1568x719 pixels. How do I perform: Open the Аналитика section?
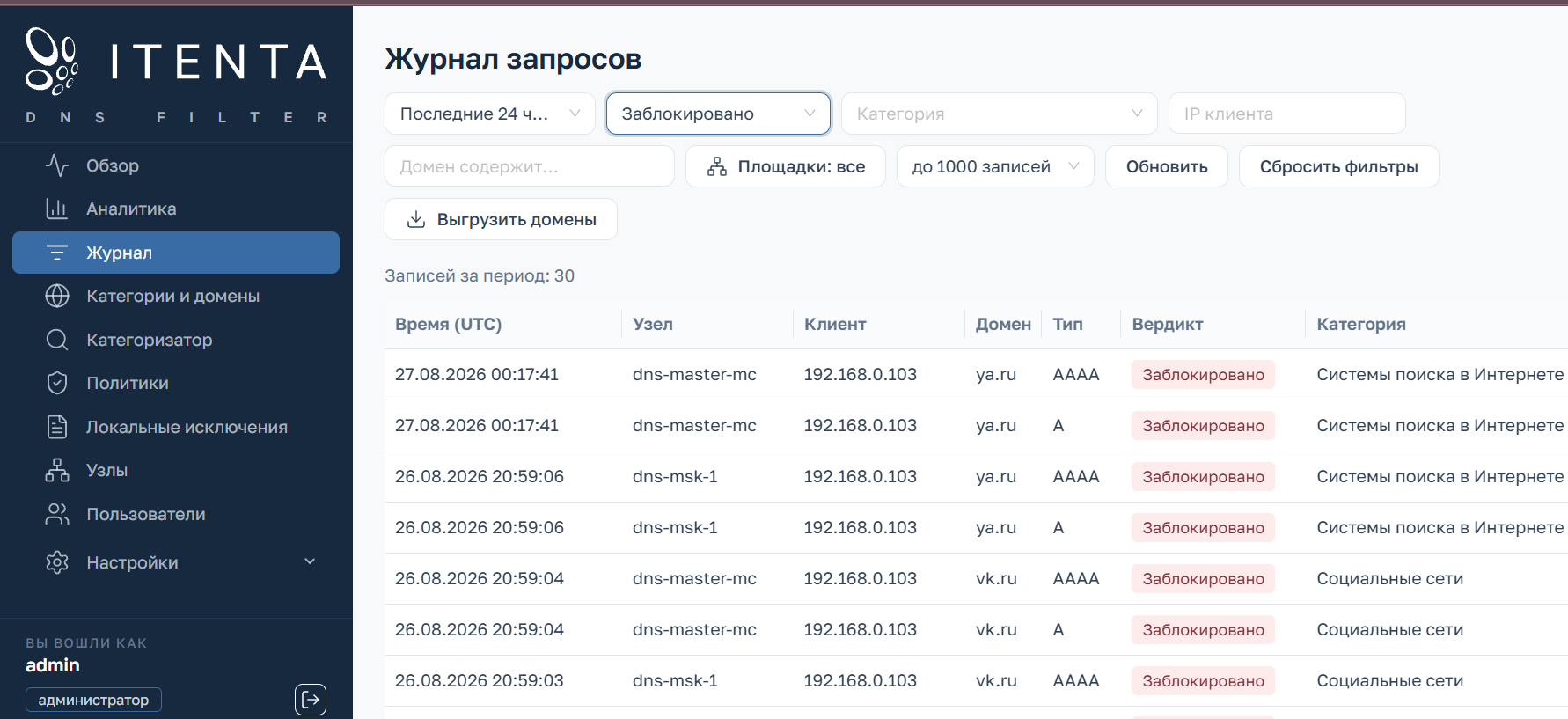tap(176, 209)
